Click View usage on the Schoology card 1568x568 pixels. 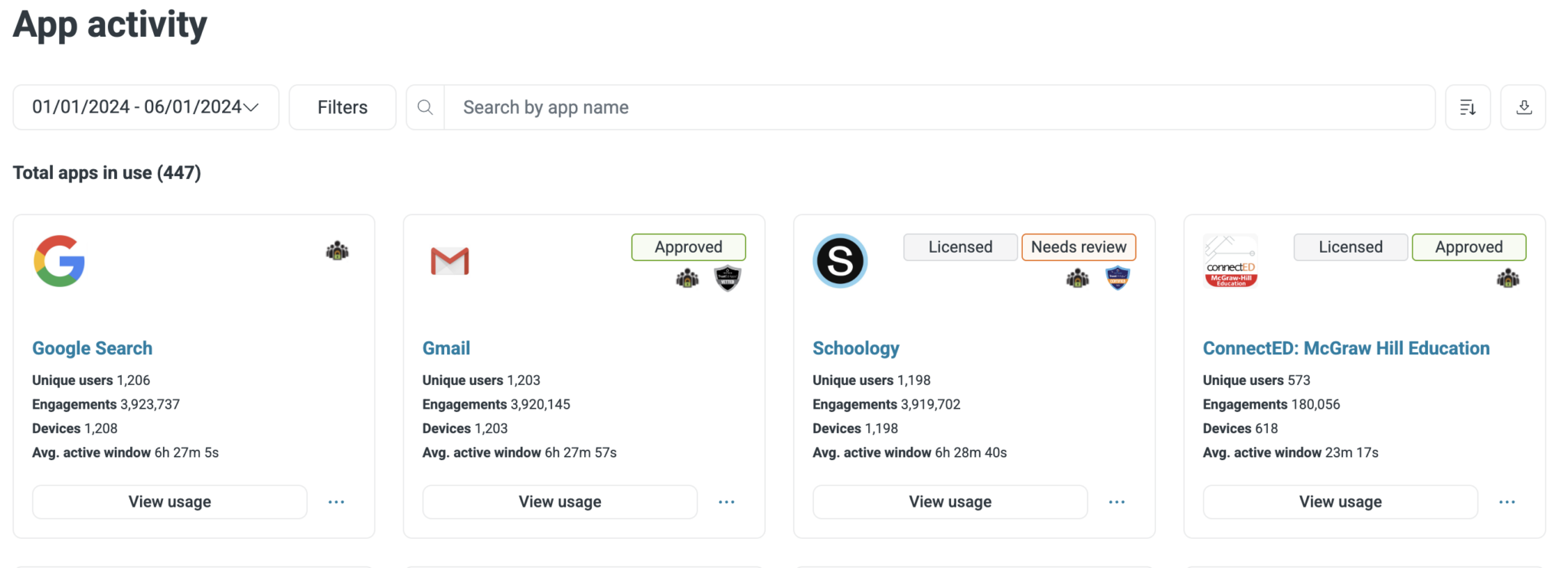pyautogui.click(x=949, y=502)
